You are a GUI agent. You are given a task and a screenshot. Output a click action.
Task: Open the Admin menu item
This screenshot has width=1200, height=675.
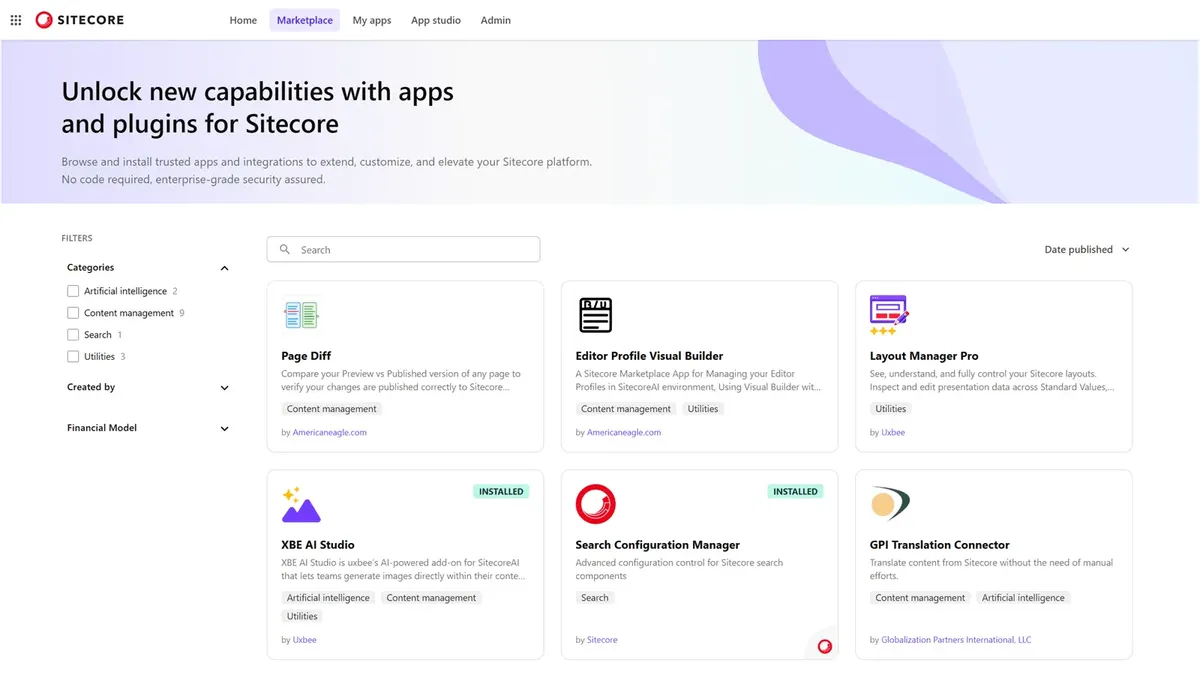(x=495, y=19)
